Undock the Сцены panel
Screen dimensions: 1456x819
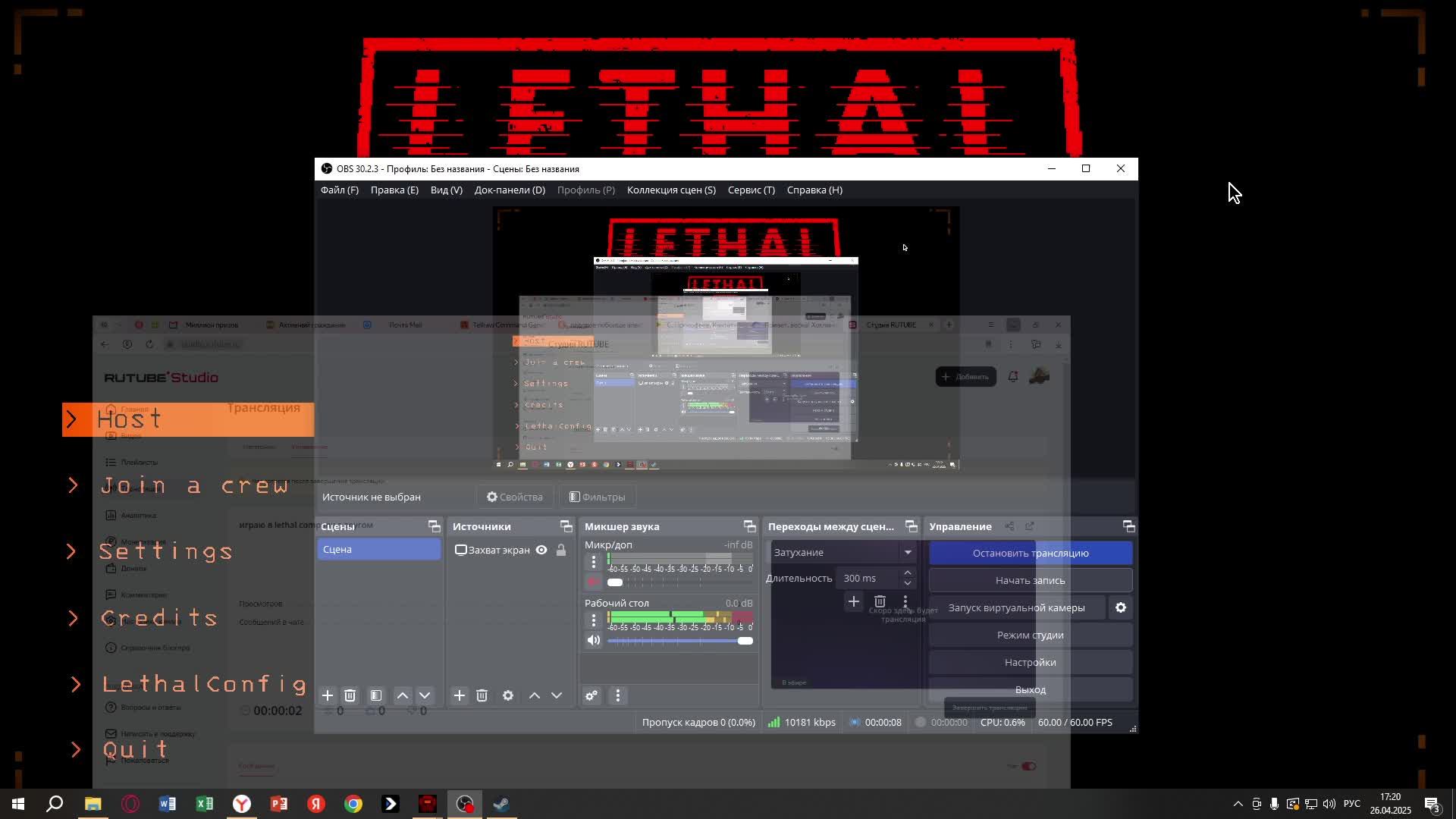(x=435, y=526)
